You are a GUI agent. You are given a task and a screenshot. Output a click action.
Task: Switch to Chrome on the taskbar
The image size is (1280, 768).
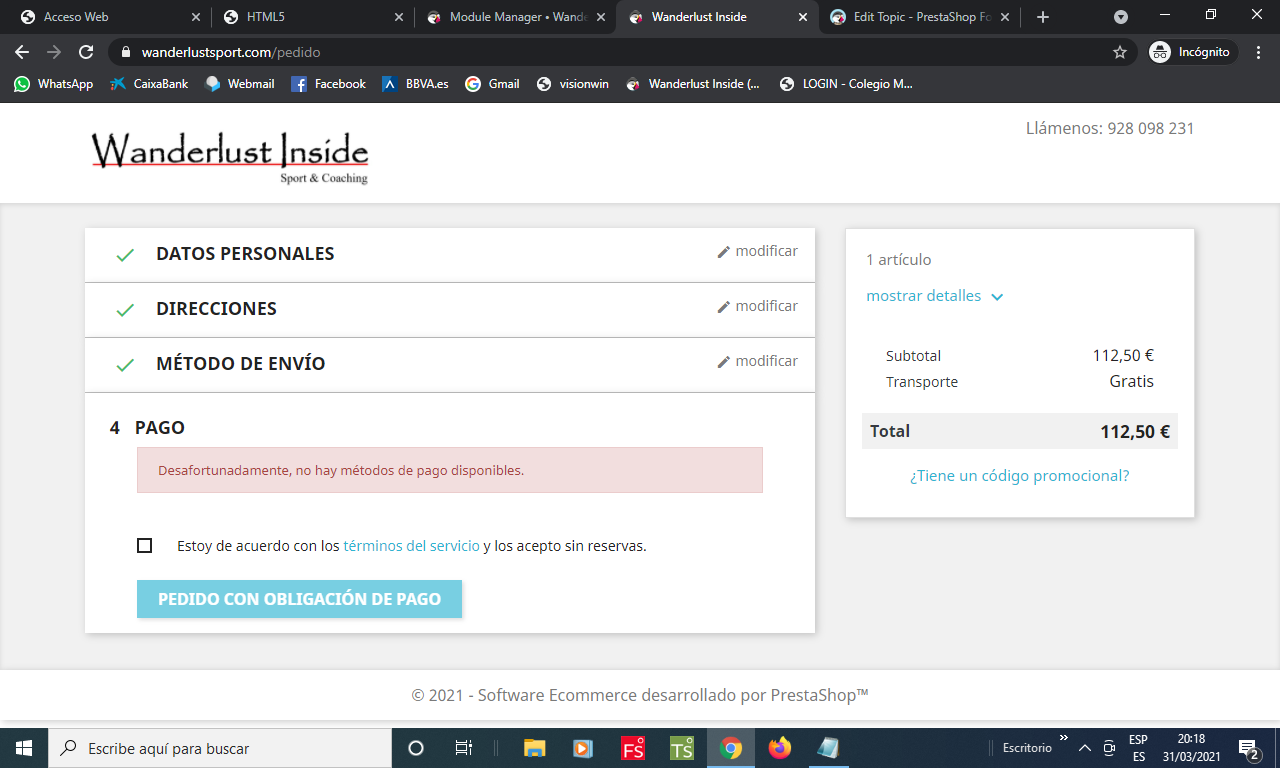[731, 748]
